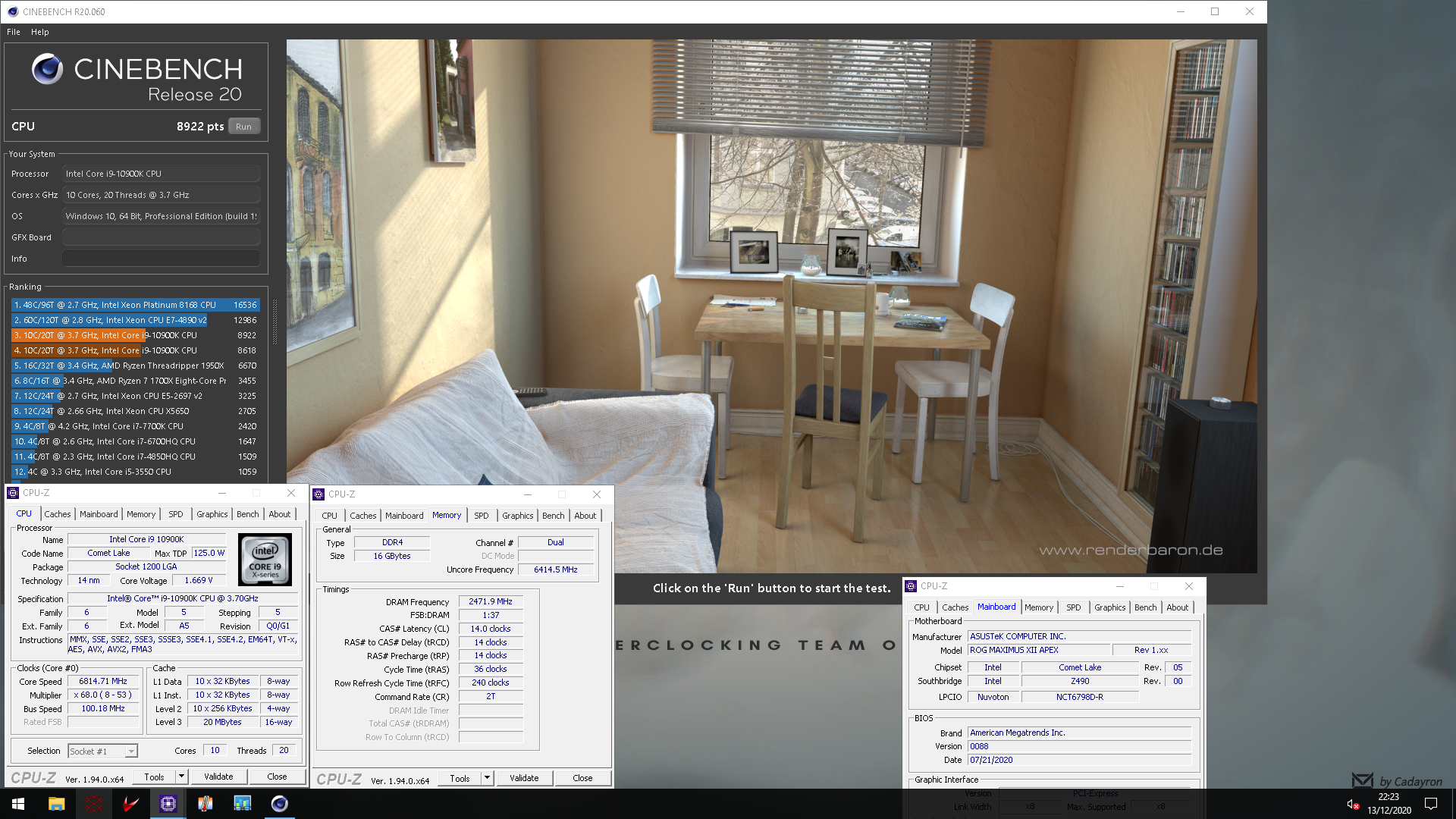Click the Close button in the CPU-Z Memory window
The width and height of the screenshot is (1456, 819).
tap(582, 778)
